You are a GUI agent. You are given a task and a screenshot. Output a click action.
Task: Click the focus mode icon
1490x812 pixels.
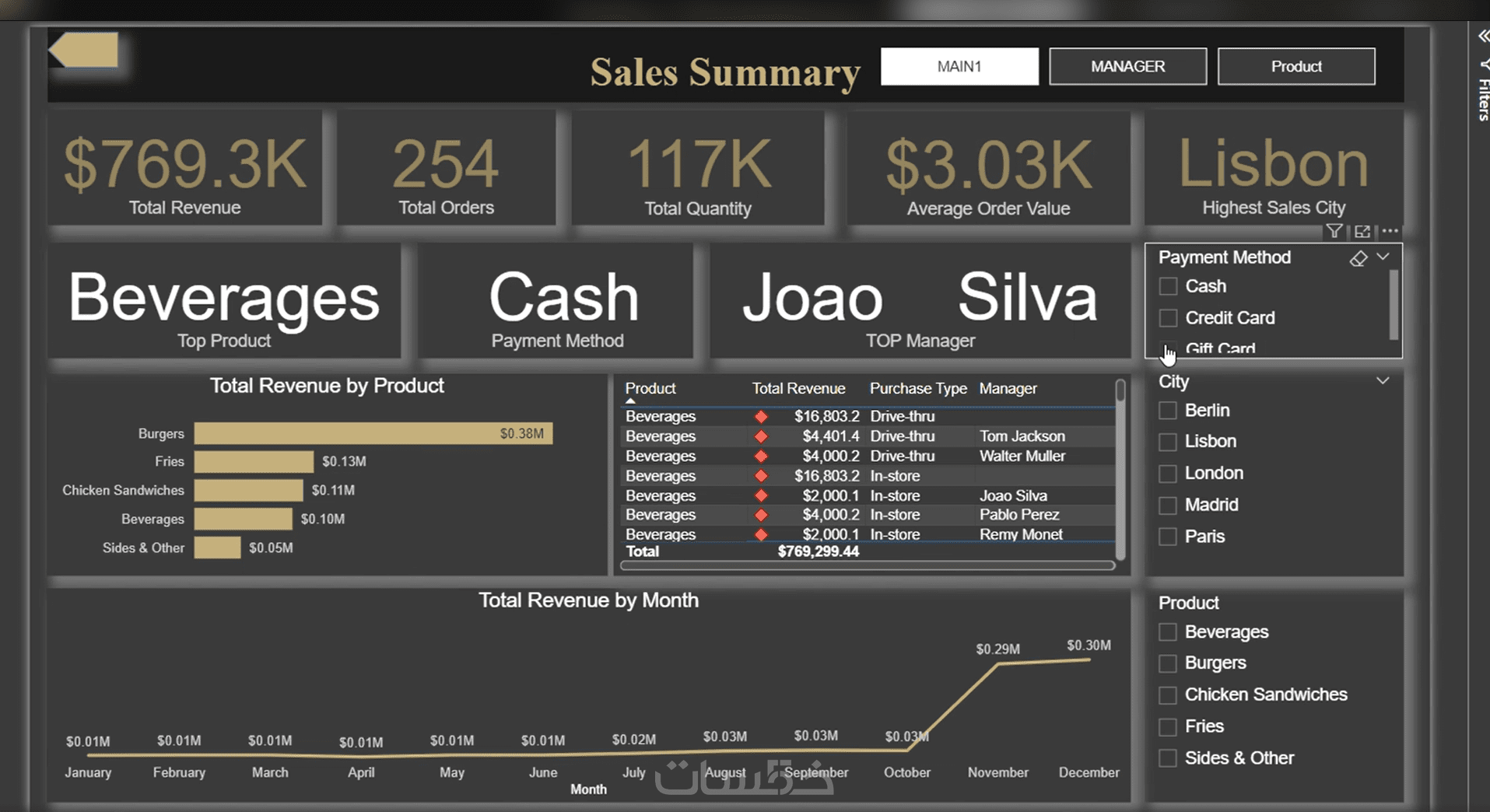[x=1362, y=231]
